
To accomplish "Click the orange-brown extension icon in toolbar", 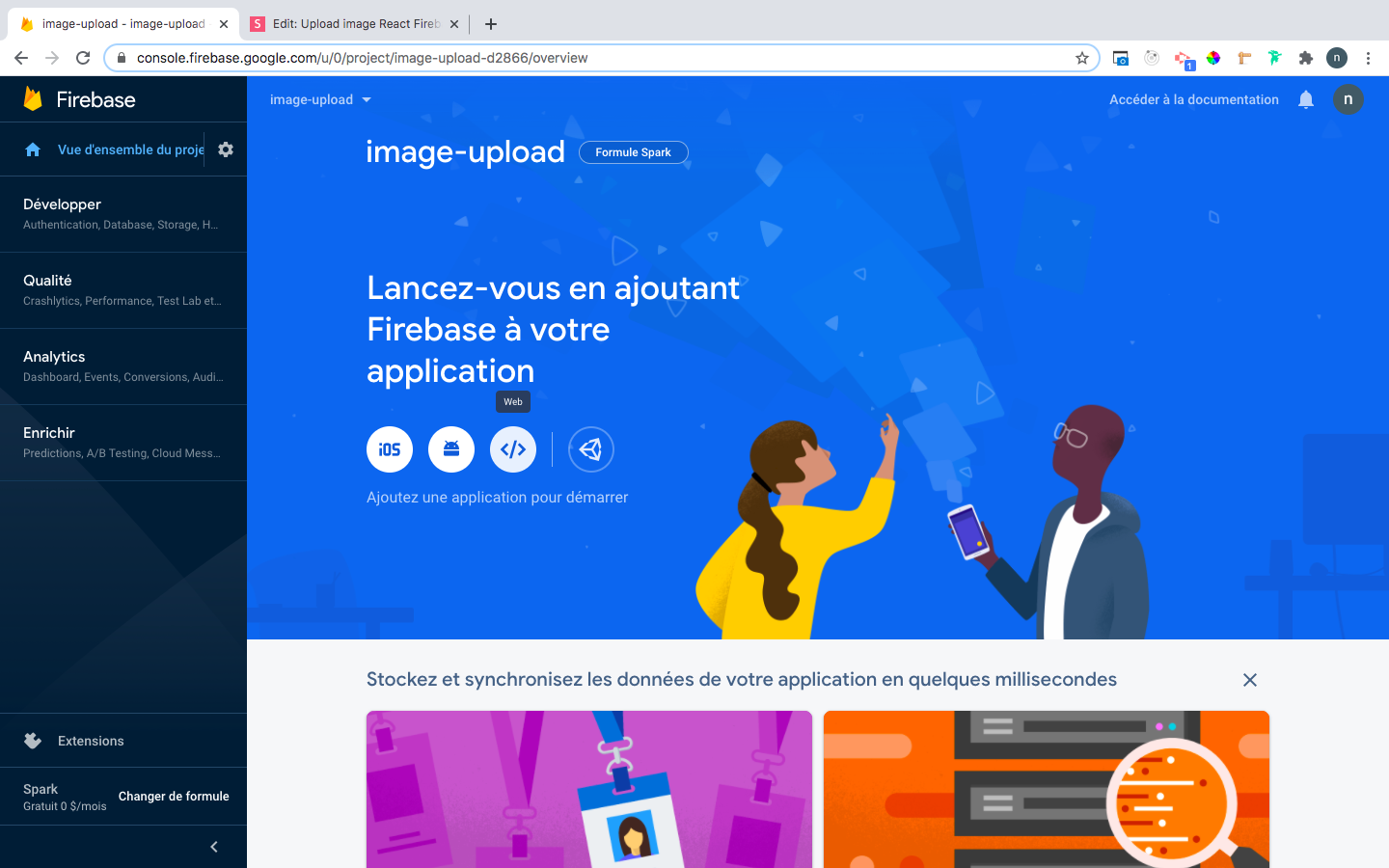I will 1244,58.
